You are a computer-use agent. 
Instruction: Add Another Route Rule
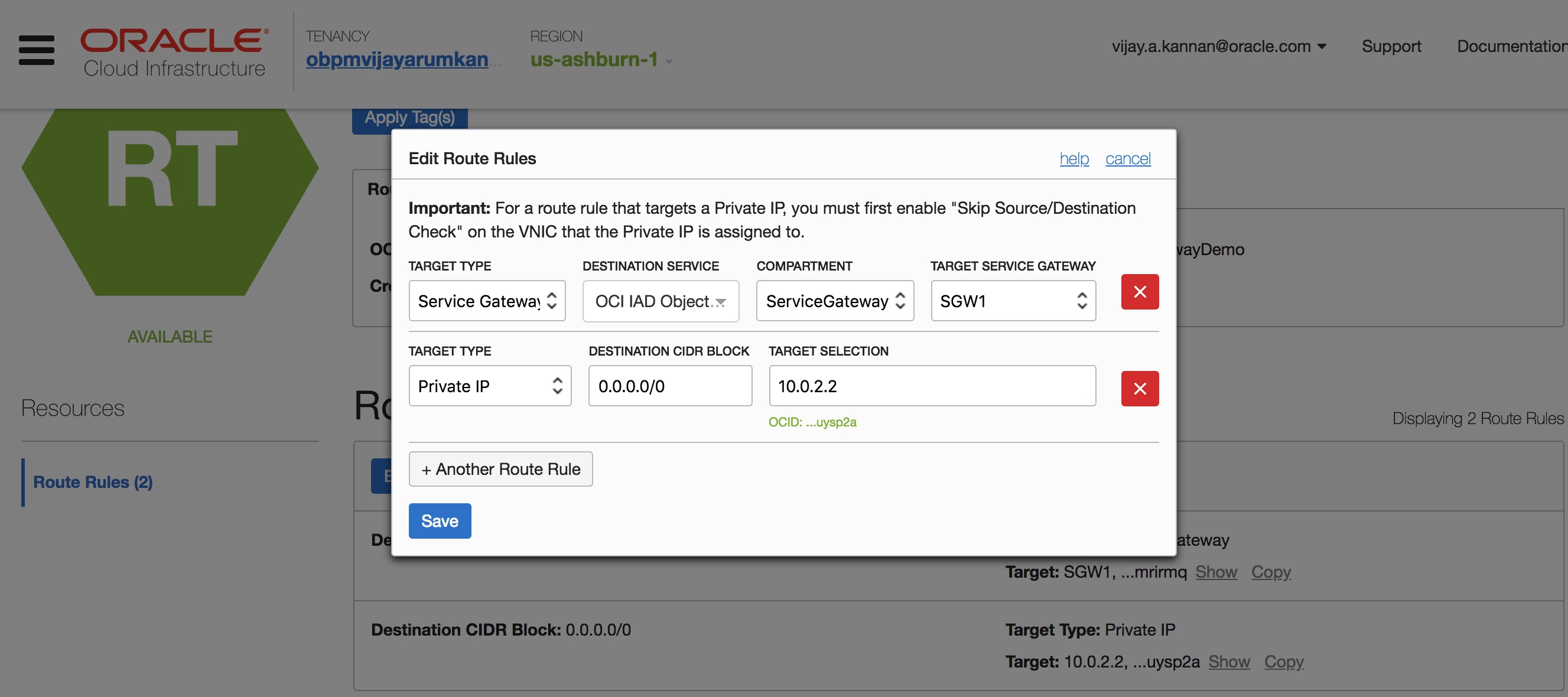tap(500, 469)
